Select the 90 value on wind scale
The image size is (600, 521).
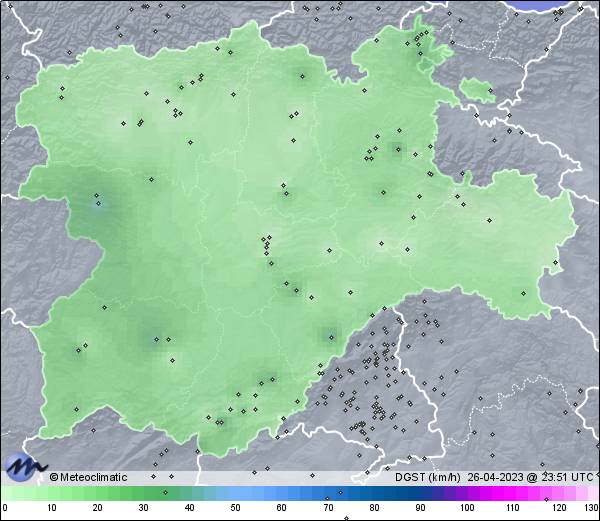420,508
